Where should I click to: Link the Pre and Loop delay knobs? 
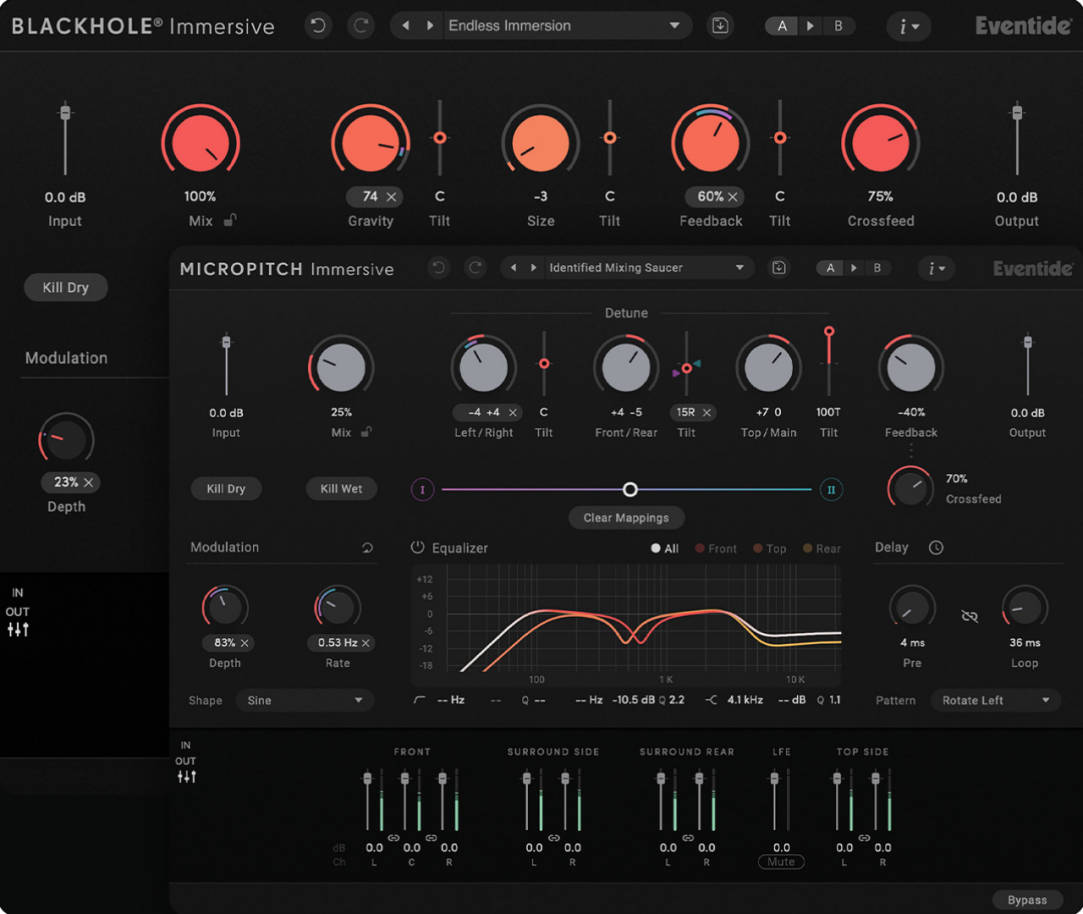click(x=968, y=617)
